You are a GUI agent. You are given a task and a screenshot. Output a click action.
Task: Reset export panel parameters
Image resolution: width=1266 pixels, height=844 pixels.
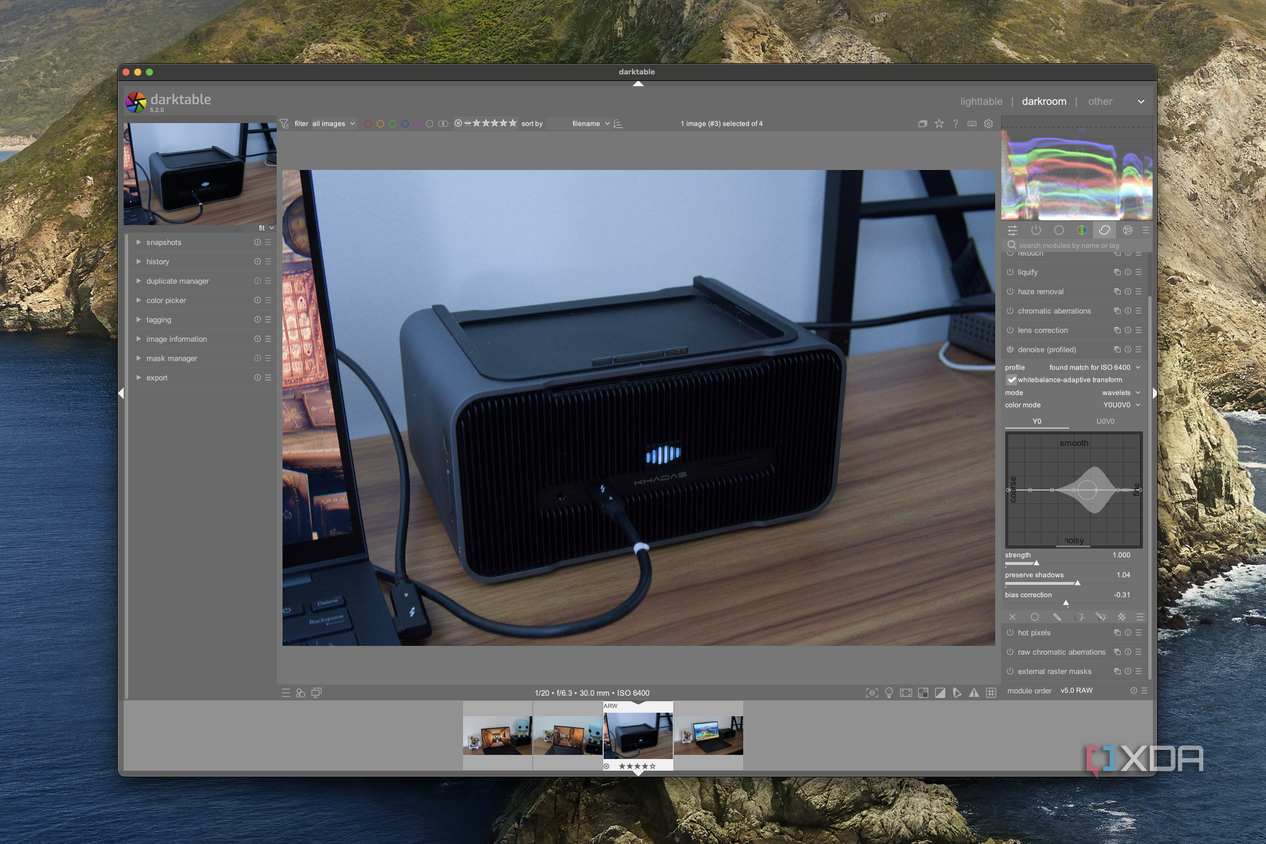[257, 378]
